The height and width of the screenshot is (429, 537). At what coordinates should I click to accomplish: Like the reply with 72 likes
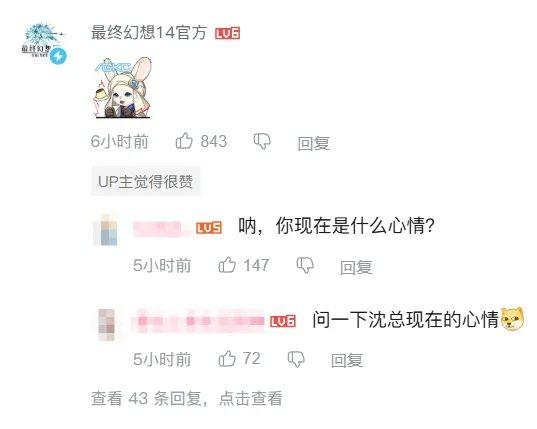(227, 359)
